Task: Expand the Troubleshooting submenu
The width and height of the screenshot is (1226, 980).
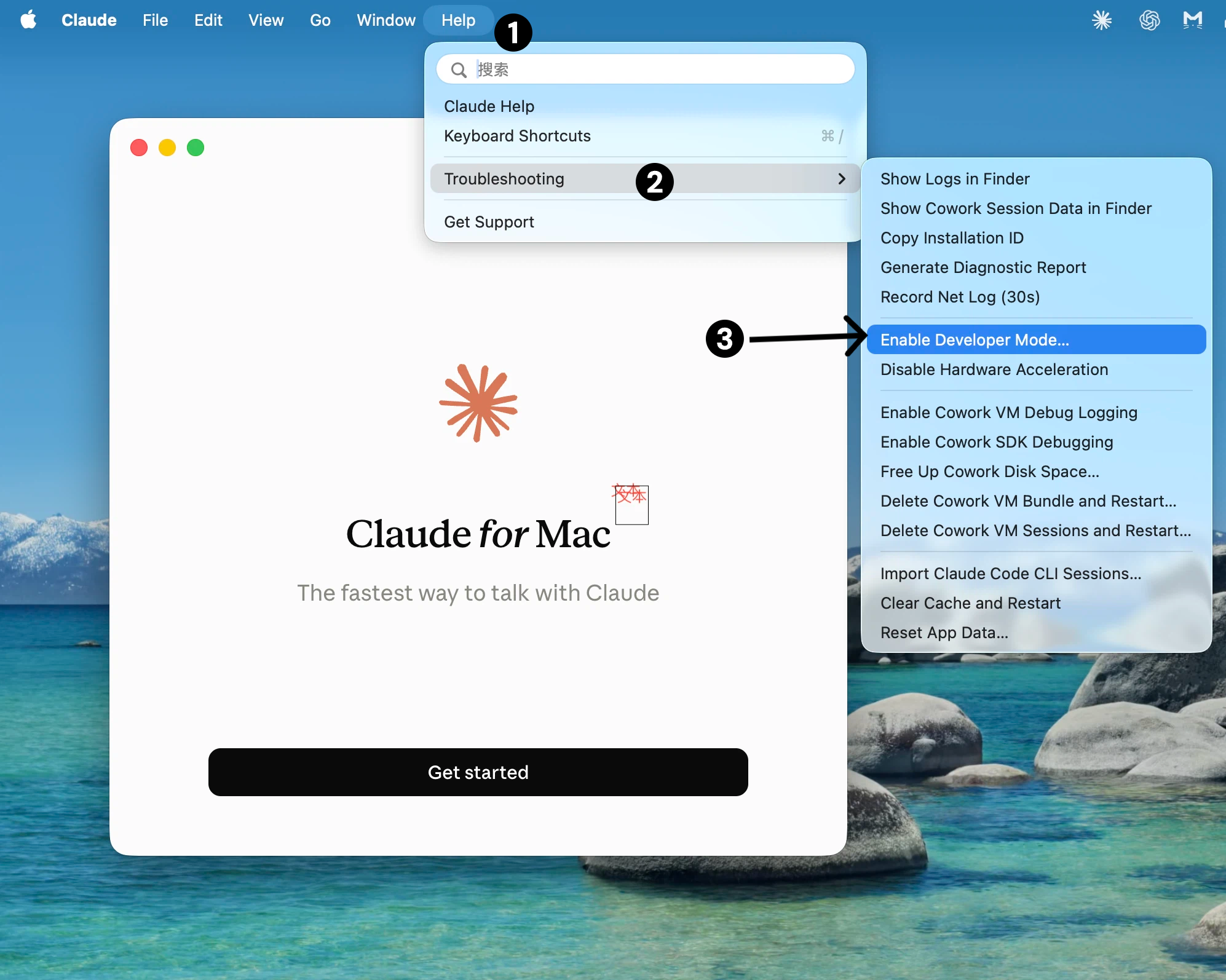Action: [646, 179]
